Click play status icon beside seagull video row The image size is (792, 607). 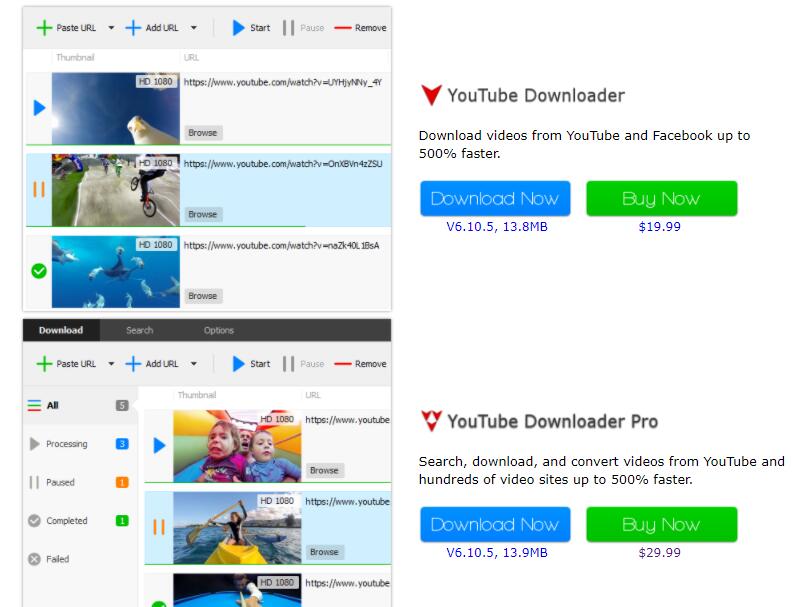39,108
